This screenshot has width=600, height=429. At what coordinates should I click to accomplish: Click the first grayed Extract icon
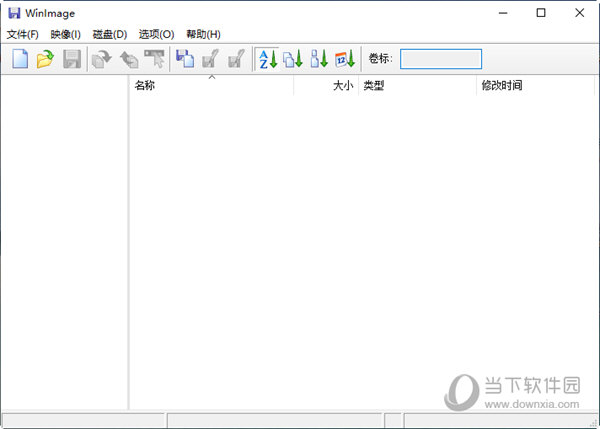pos(210,59)
